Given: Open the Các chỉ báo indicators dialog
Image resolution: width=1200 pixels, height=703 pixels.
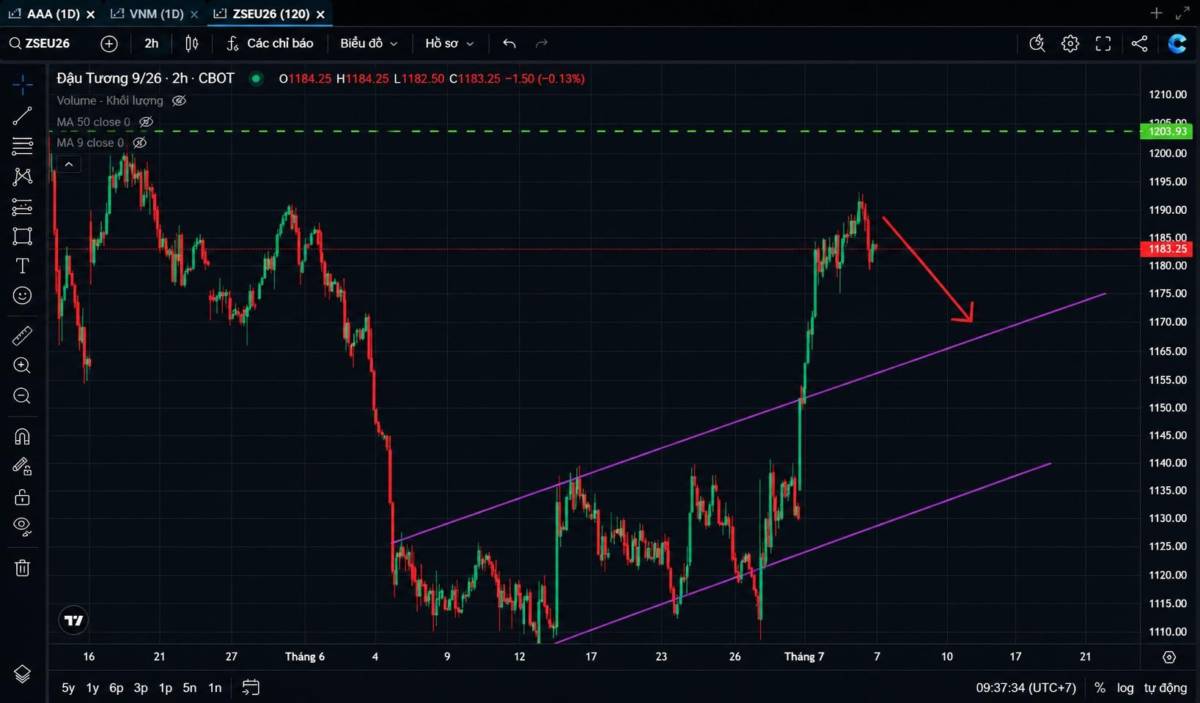Looking at the screenshot, I should pos(270,44).
